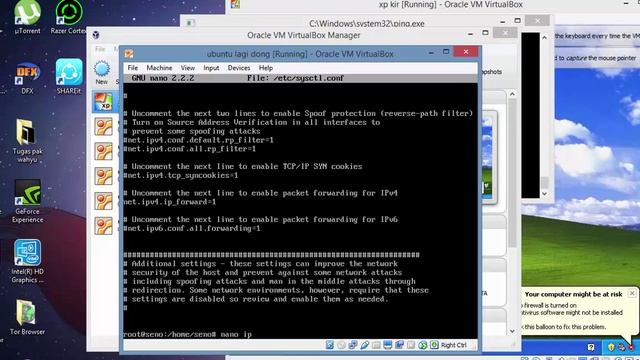Click the keyboard capture arrow icon
Screen dimensions: 640x360
(x=434, y=345)
